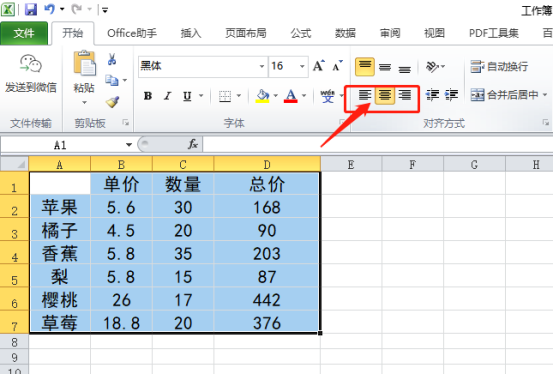
Task: Open customize quick access toolbar arrow
Action: tap(105, 10)
